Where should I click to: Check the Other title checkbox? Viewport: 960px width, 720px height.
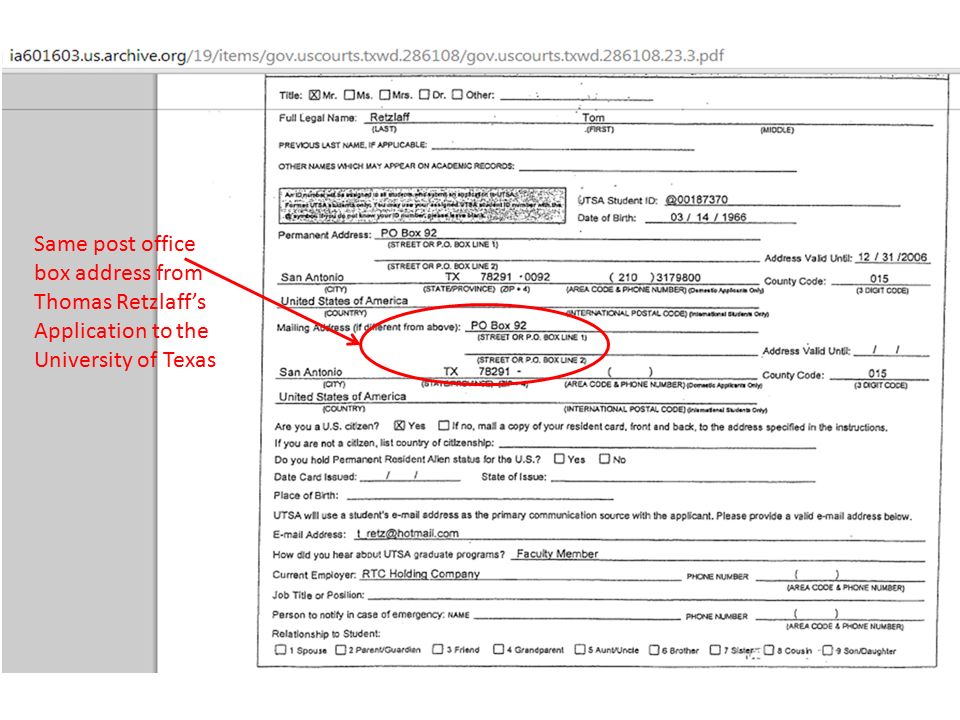point(457,96)
